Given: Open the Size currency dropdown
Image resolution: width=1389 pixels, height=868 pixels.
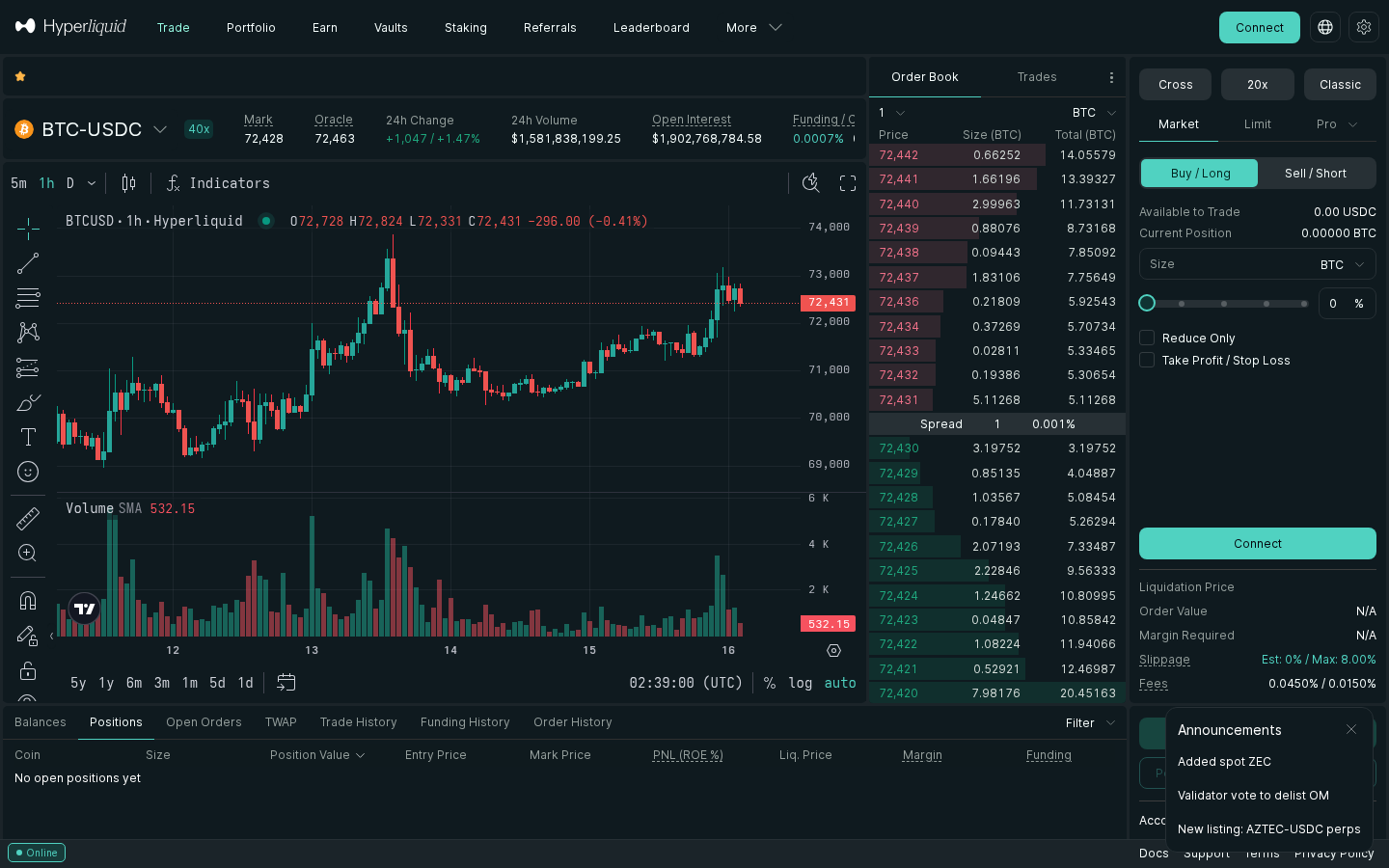Looking at the screenshot, I should 1341,264.
